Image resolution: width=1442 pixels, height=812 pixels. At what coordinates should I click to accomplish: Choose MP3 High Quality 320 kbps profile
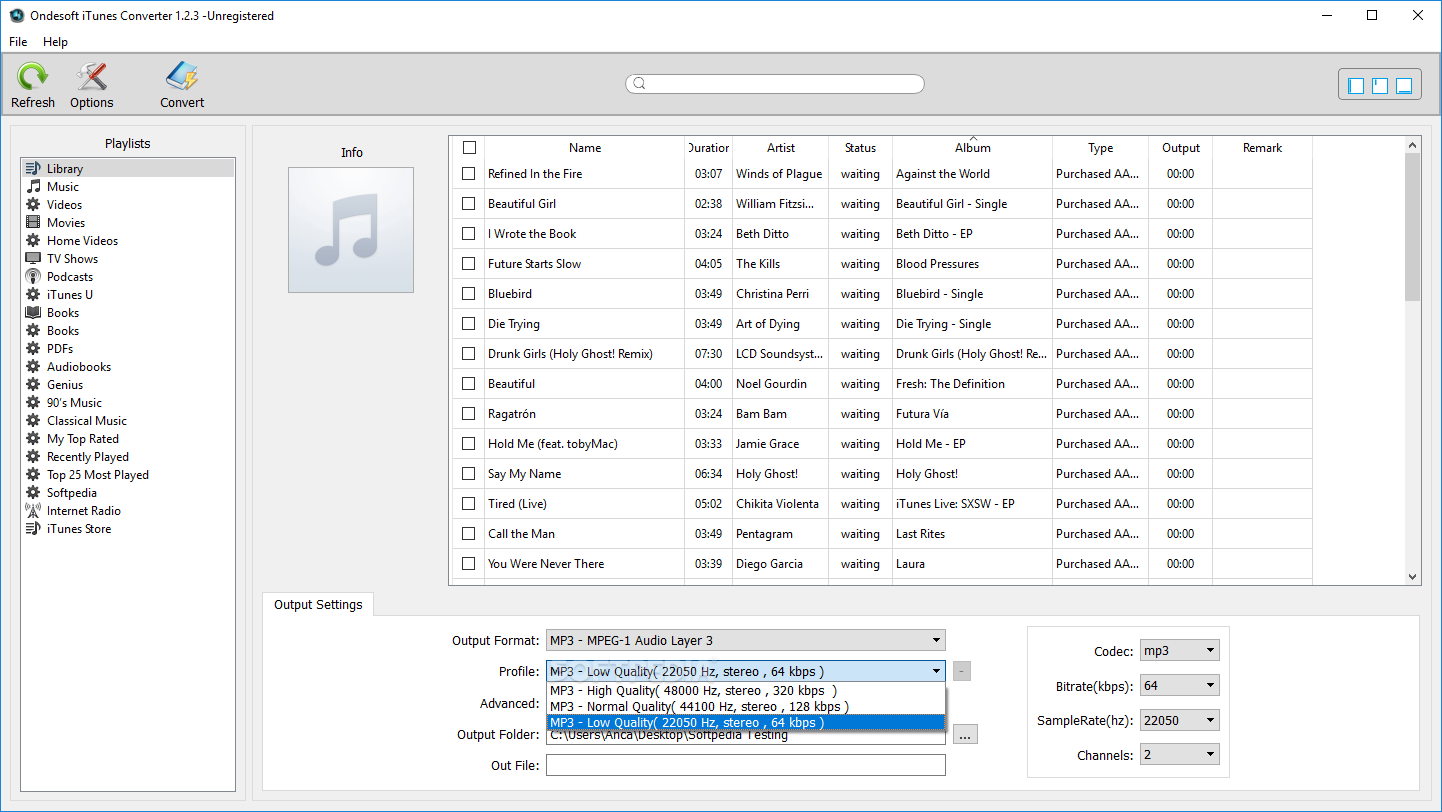pos(745,691)
